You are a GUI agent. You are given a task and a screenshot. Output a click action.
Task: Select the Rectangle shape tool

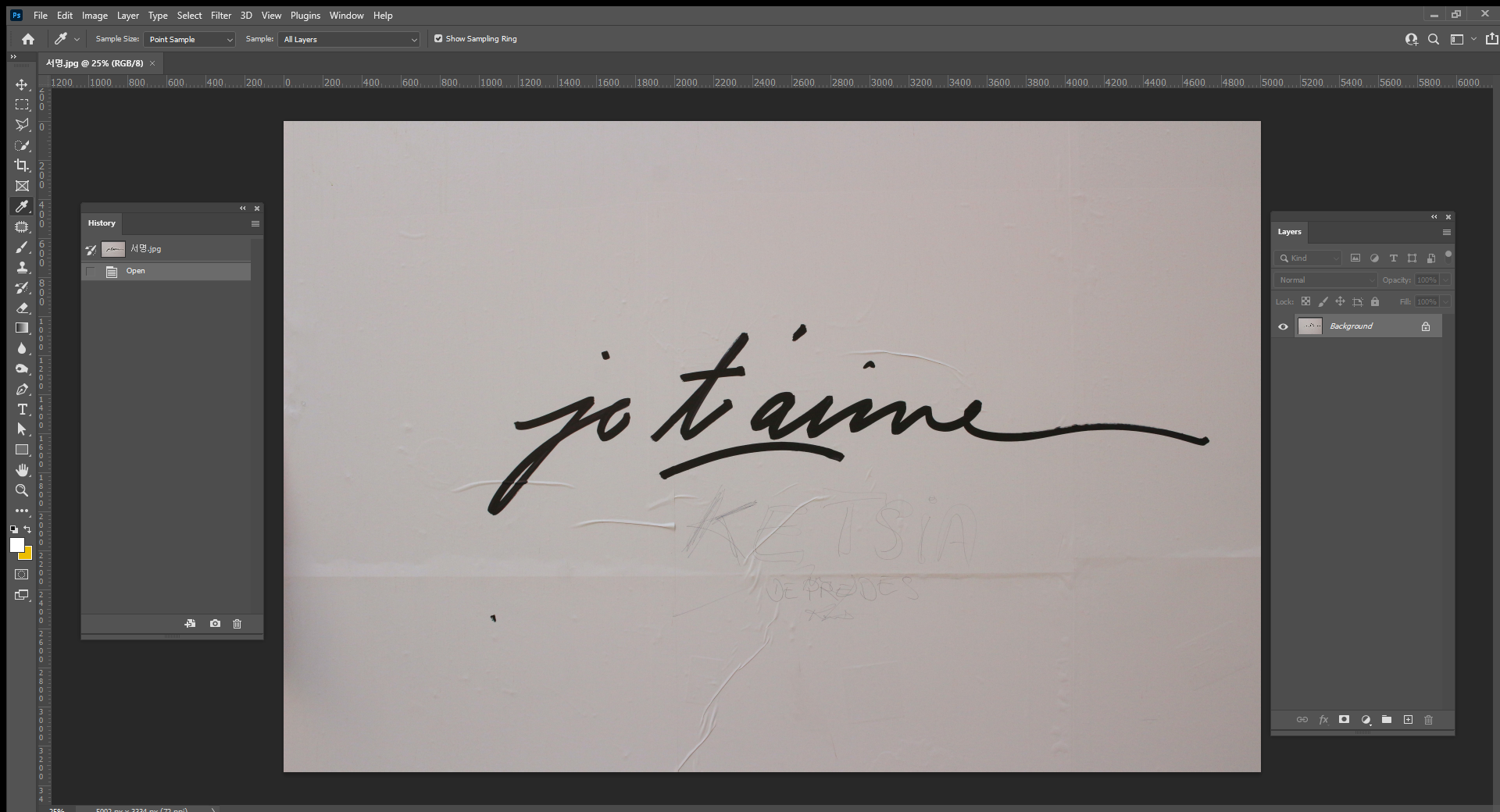coord(22,450)
